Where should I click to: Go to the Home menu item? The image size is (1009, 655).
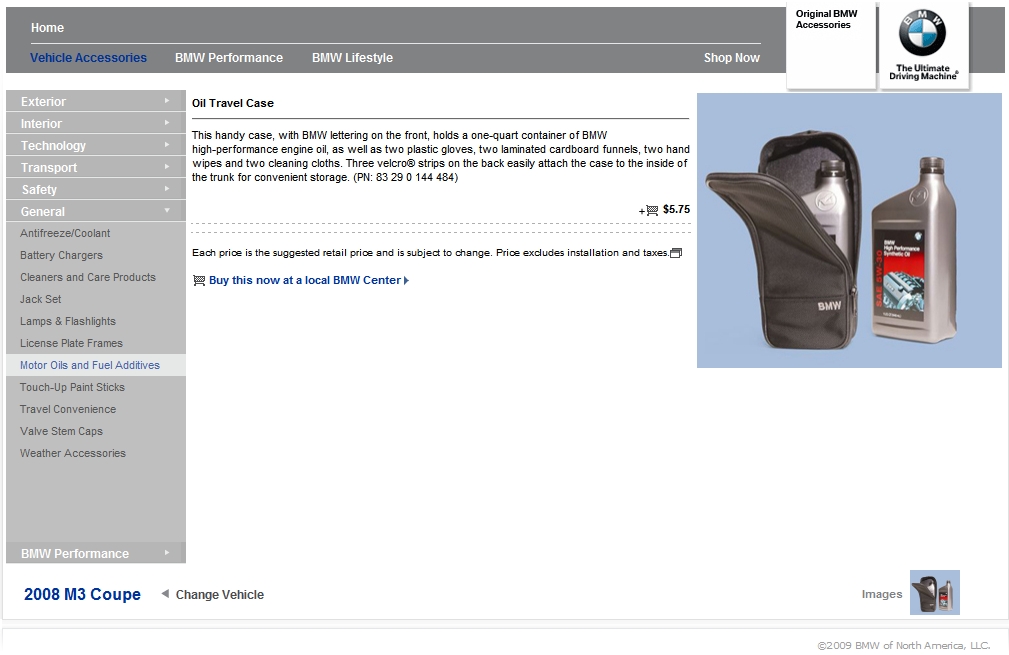pos(47,28)
